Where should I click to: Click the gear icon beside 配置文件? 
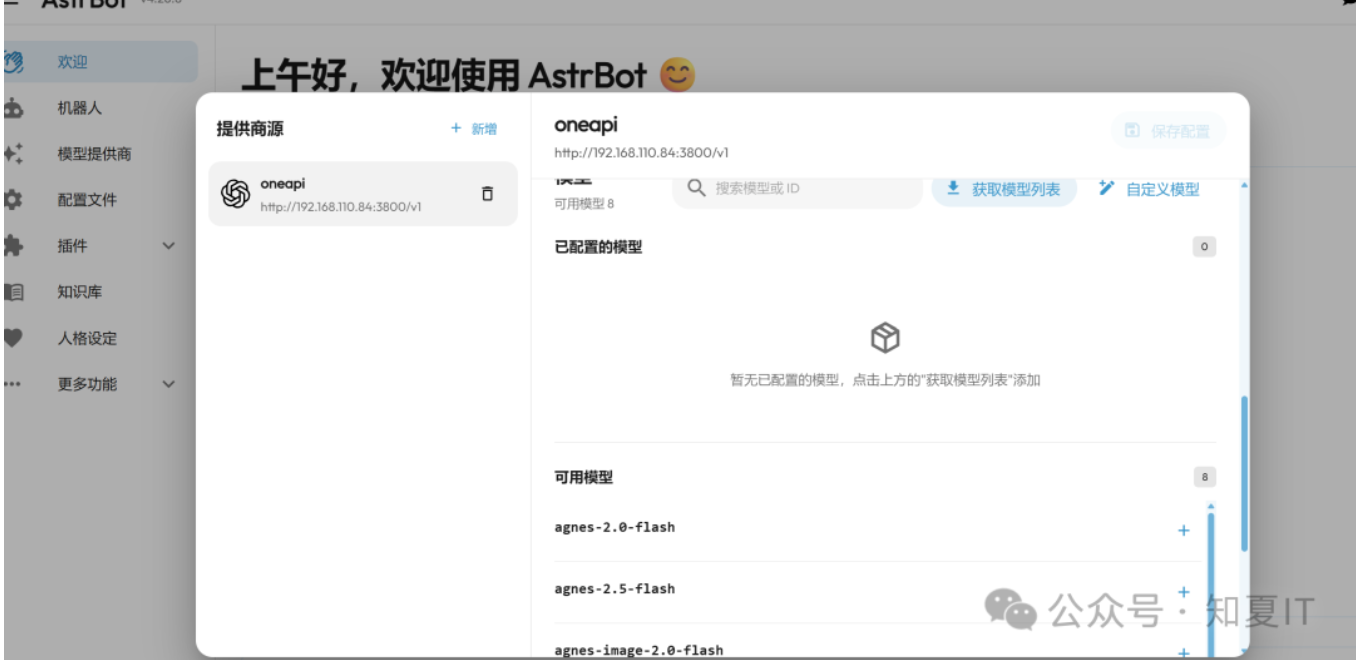tap(13, 200)
